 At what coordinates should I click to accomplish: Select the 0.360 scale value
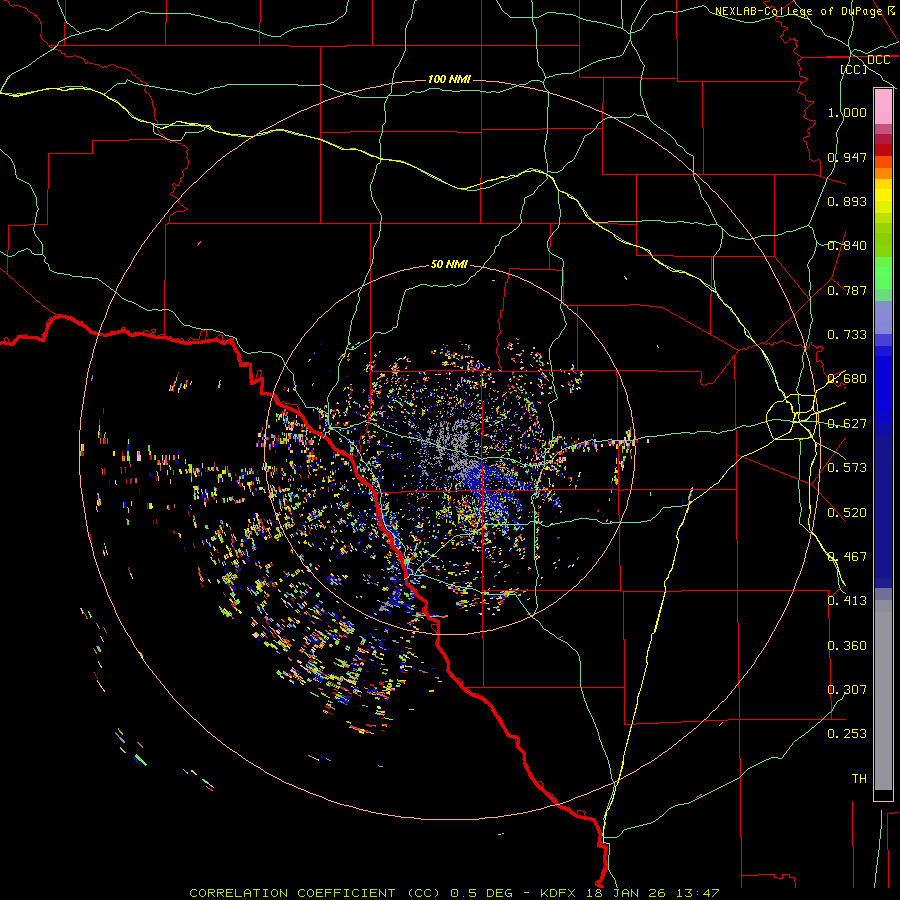coord(847,646)
